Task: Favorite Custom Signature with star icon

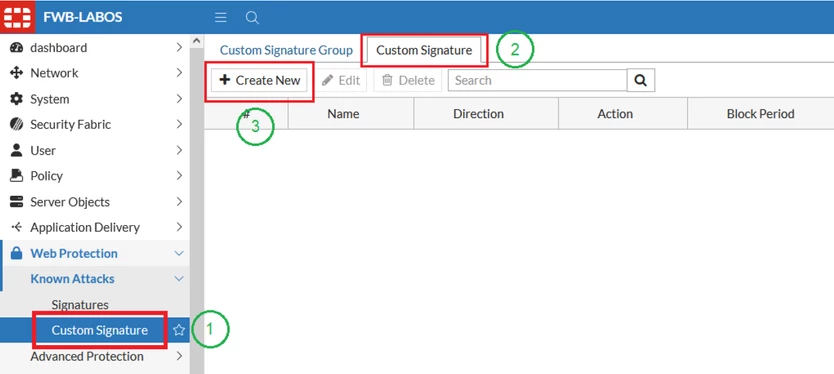Action: (x=179, y=330)
